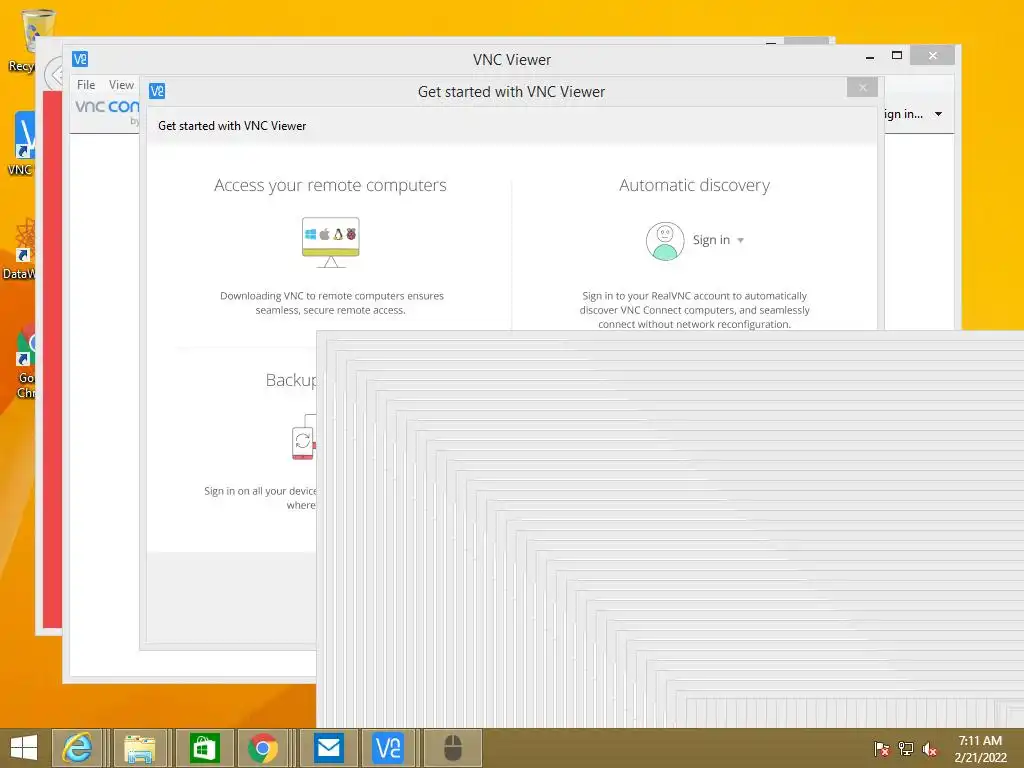Screen dimensions: 1024x768
Task: Click the Access your remote computers heading
Action: [330, 185]
